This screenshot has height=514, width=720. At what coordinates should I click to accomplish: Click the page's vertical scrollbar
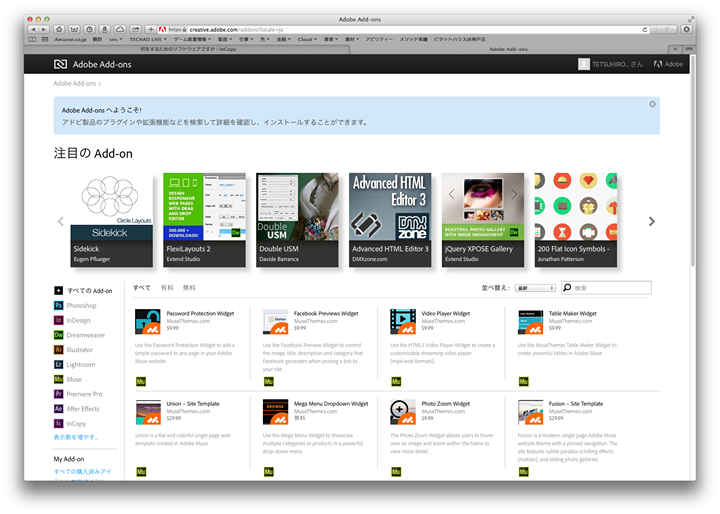click(692, 161)
